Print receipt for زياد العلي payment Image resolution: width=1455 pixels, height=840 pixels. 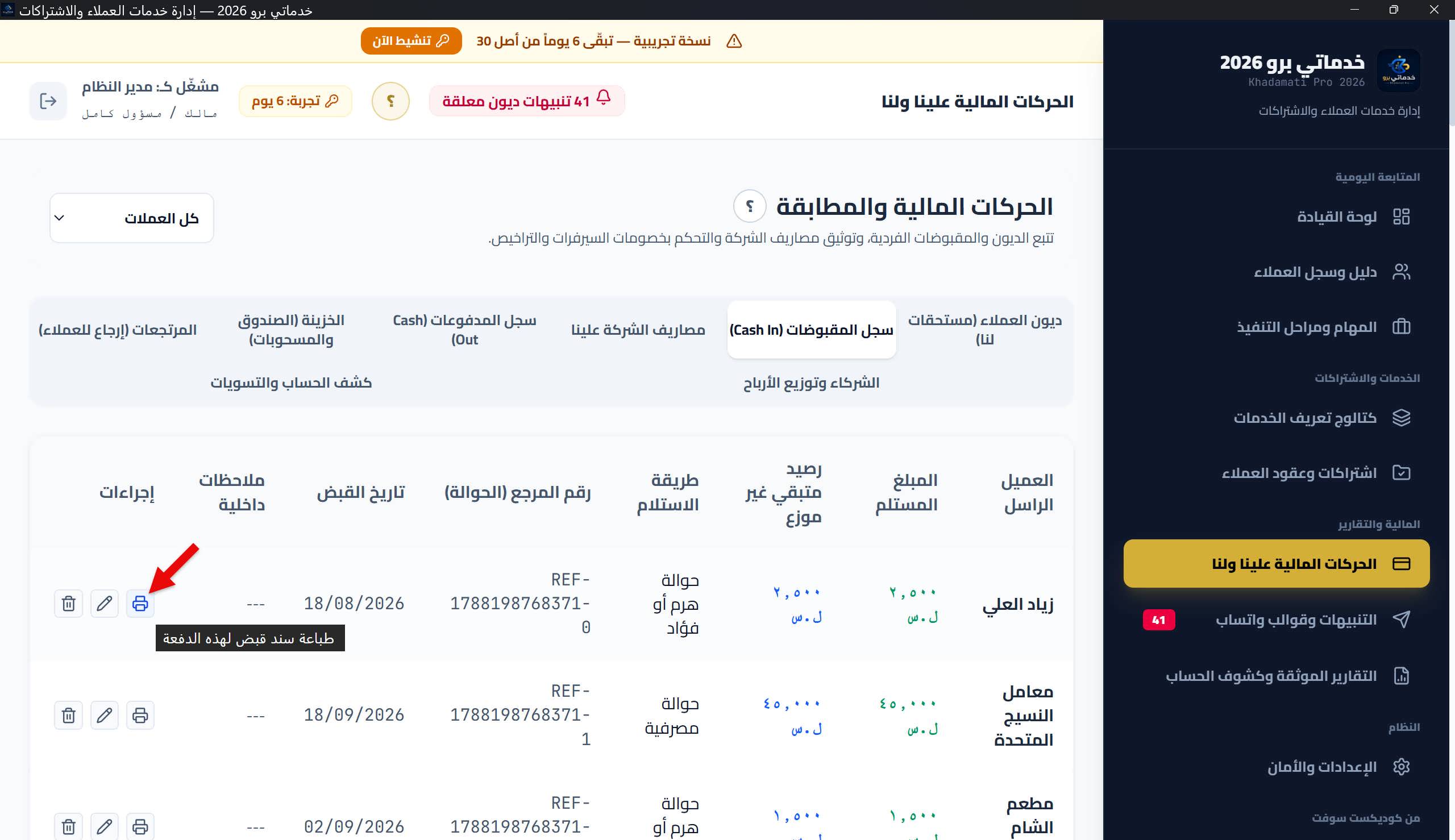(x=140, y=604)
